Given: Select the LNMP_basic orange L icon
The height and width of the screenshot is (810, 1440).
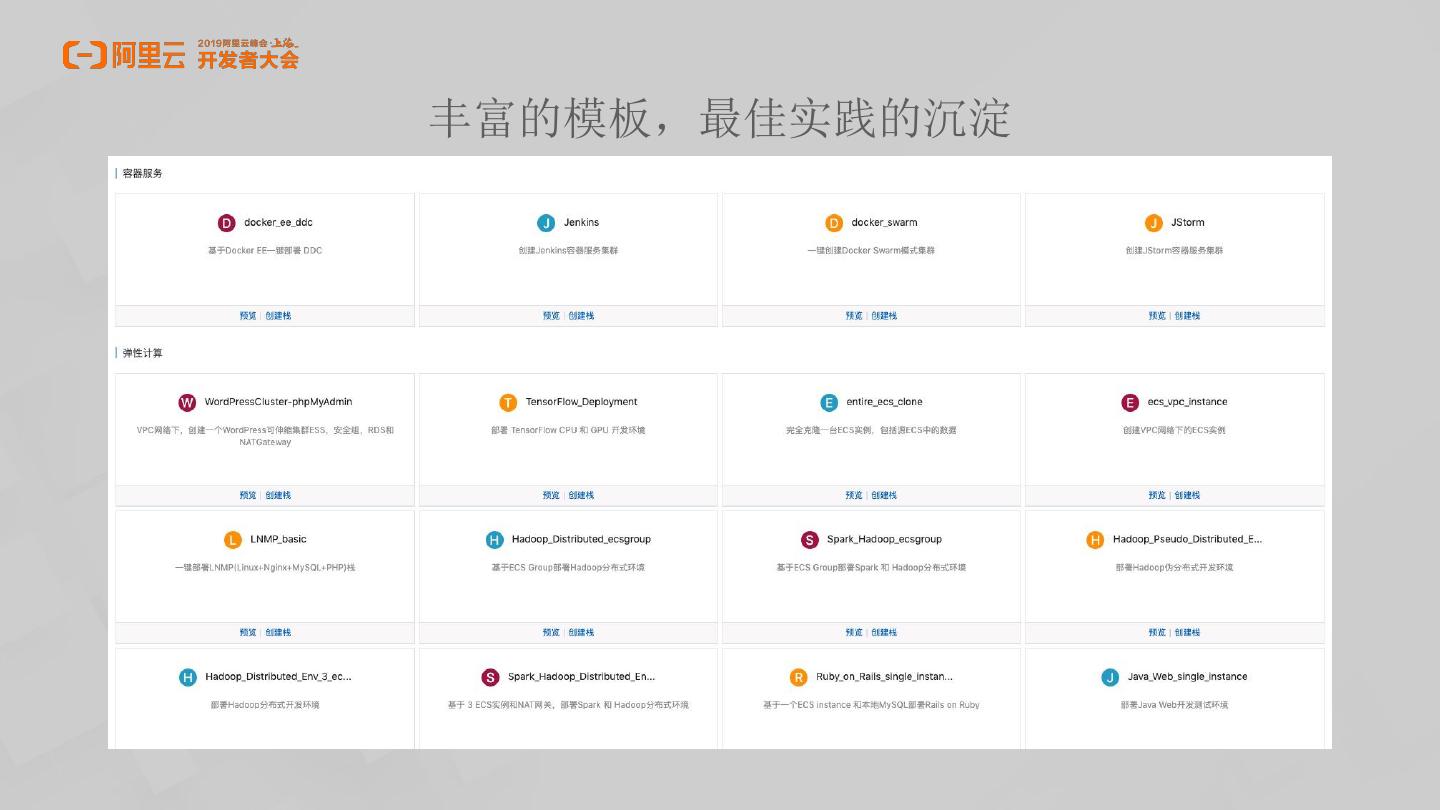Looking at the screenshot, I should 232,540.
